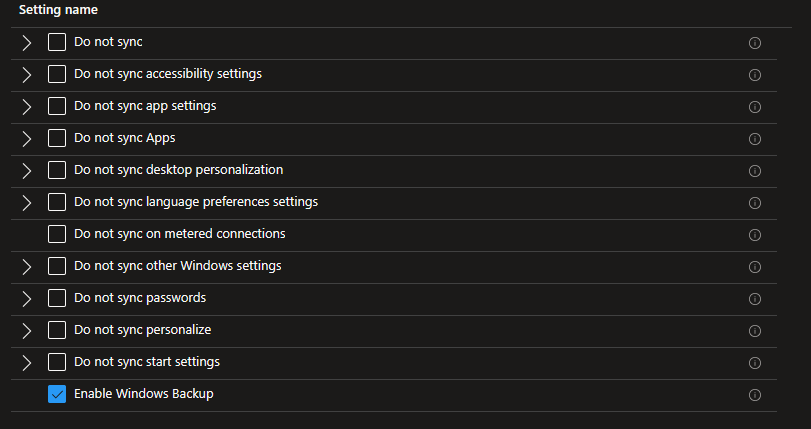Expand Do not sync language preferences settings
Image resolution: width=811 pixels, height=429 pixels.
(x=27, y=202)
